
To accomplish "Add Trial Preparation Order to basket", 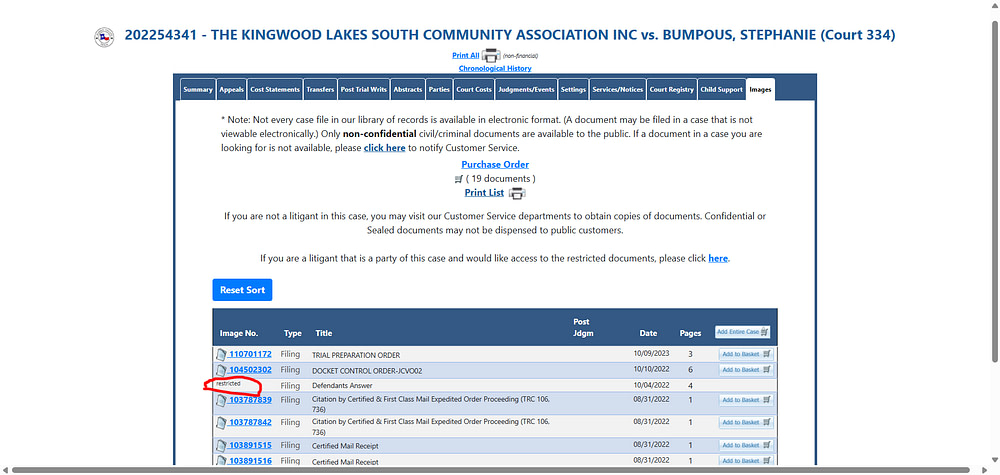I will click(746, 354).
